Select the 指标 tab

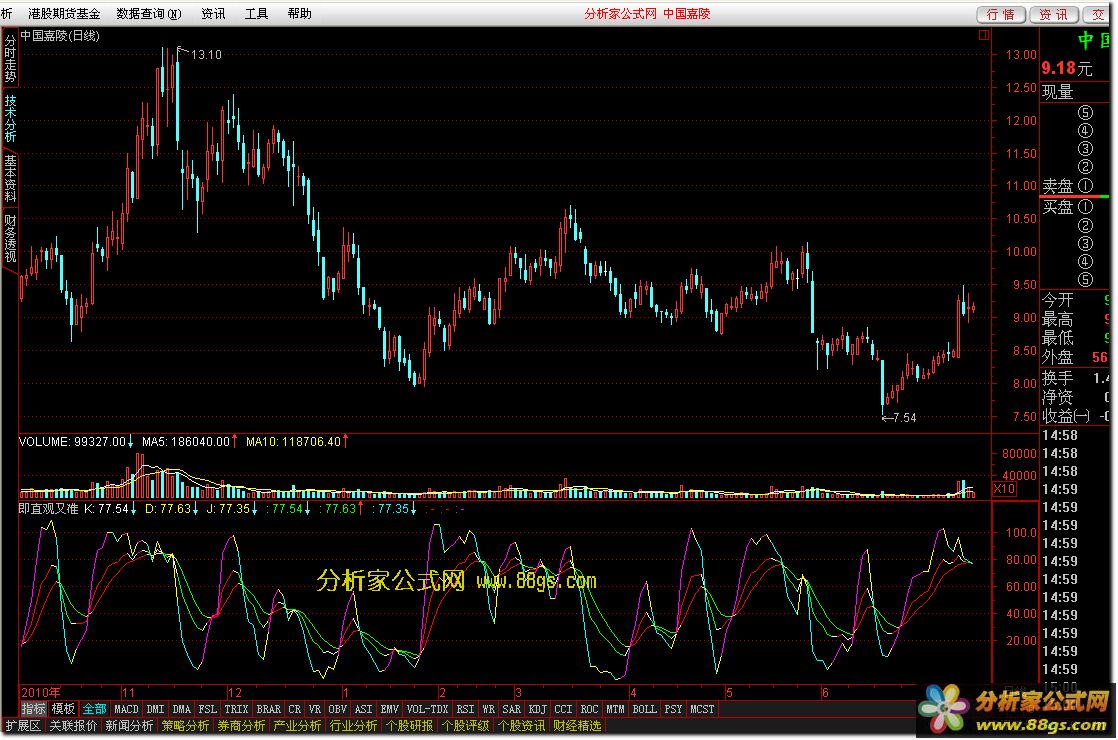[x=34, y=709]
